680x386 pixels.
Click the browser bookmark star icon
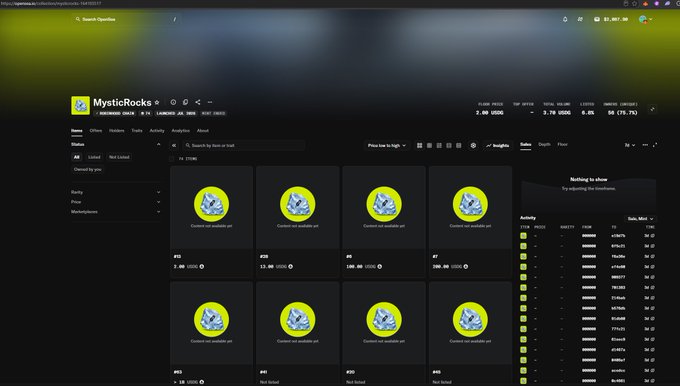[x=634, y=3]
